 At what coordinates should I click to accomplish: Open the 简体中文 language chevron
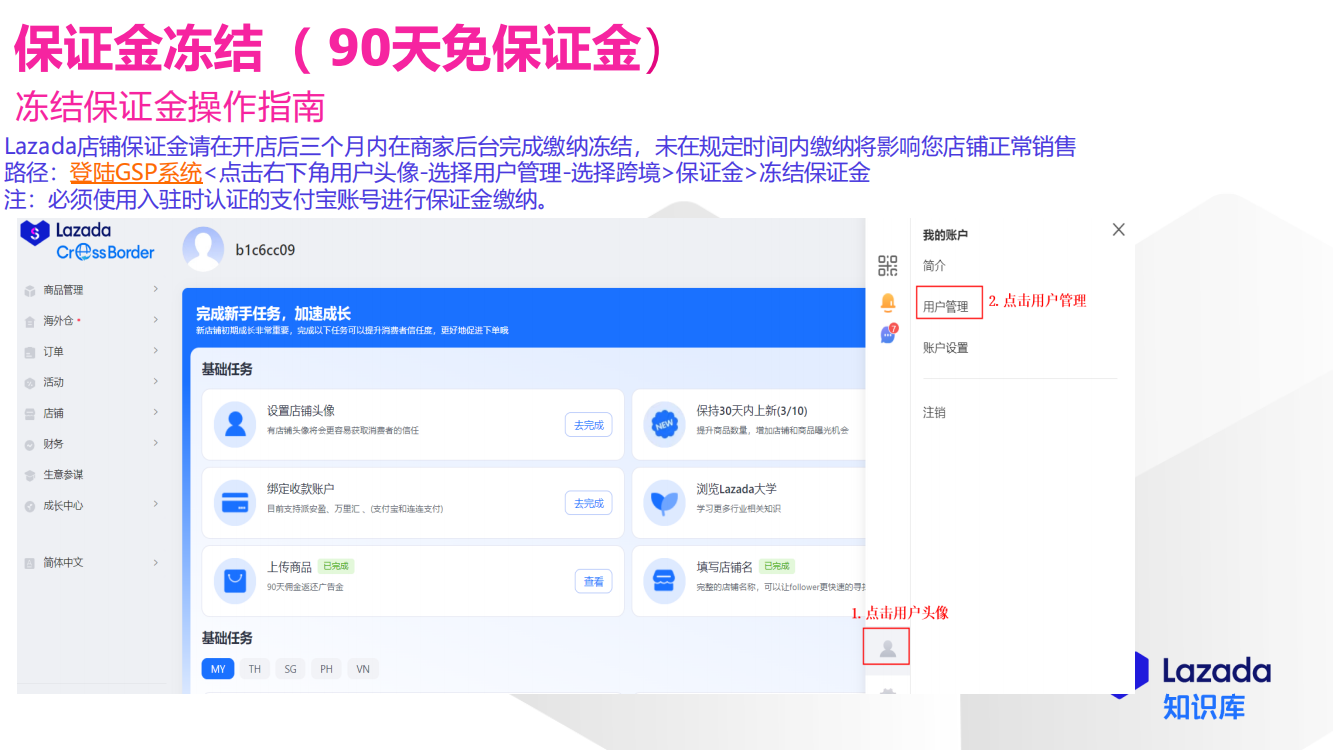click(x=155, y=562)
